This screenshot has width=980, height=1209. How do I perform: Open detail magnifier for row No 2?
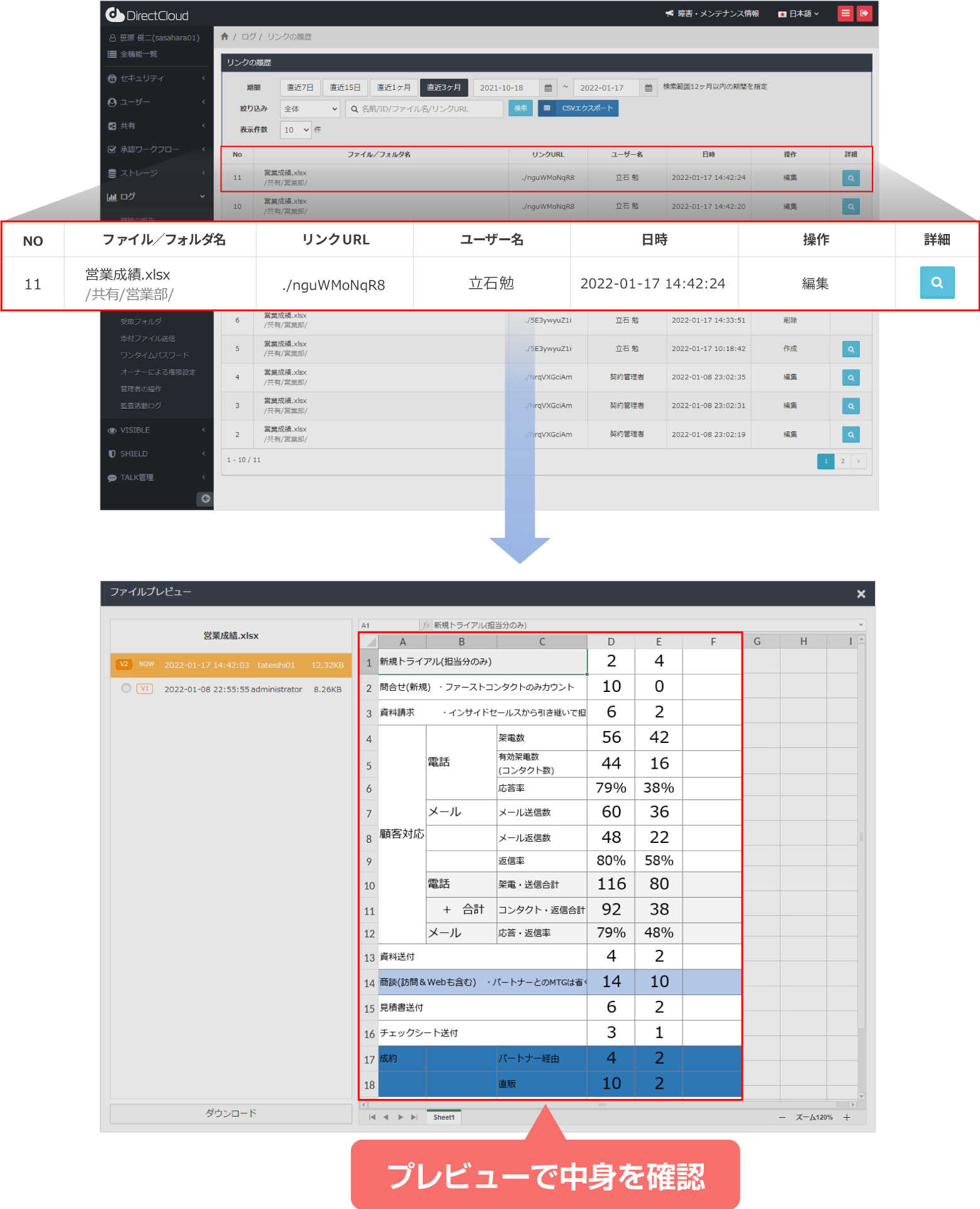tap(851, 434)
